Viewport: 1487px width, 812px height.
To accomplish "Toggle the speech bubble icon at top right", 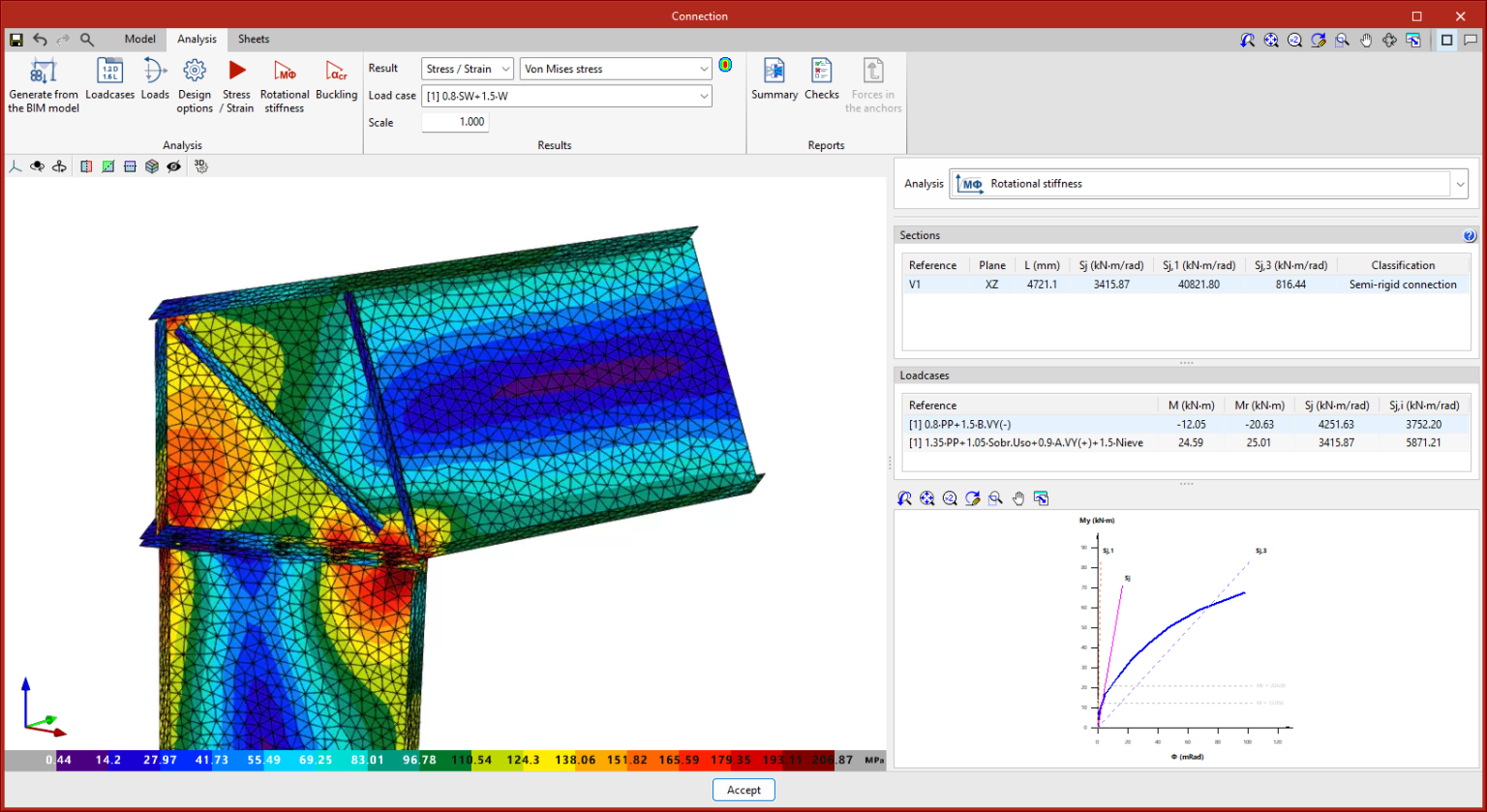I will [1470, 40].
